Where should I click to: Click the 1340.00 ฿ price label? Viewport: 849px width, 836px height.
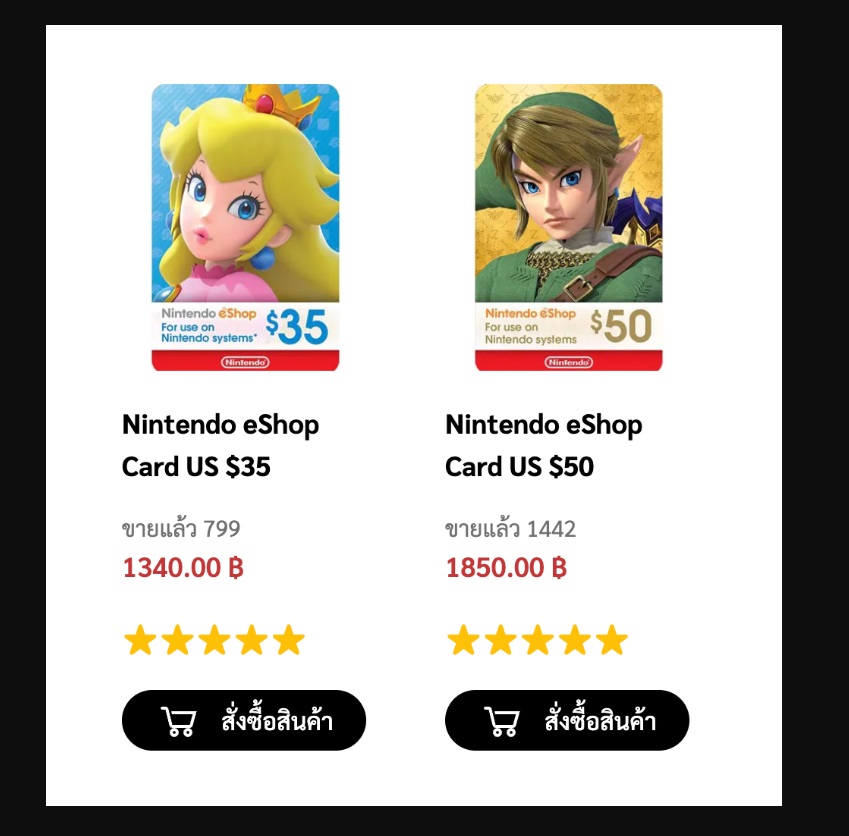182,569
